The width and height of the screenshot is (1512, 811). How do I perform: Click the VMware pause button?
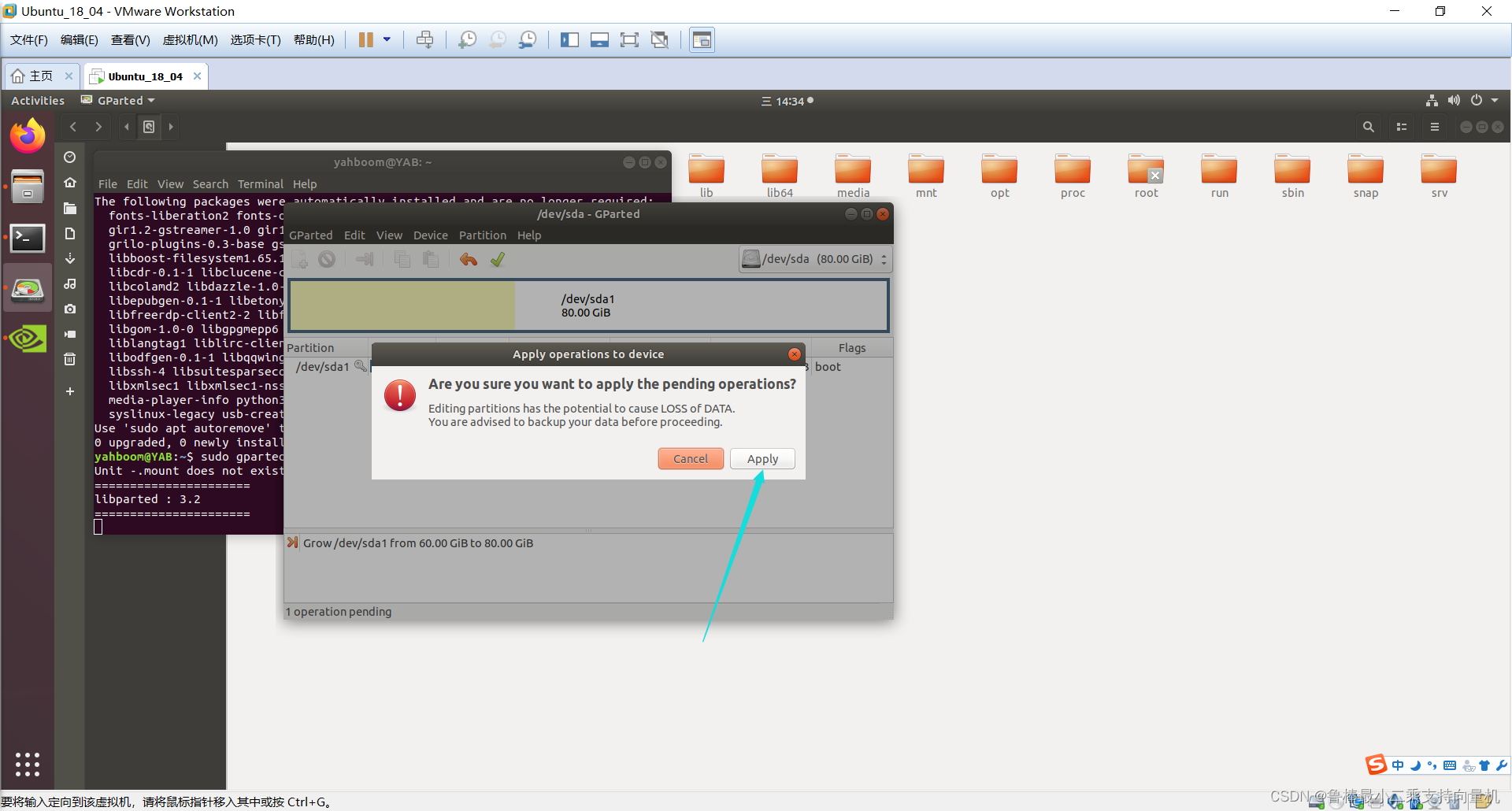pos(366,40)
